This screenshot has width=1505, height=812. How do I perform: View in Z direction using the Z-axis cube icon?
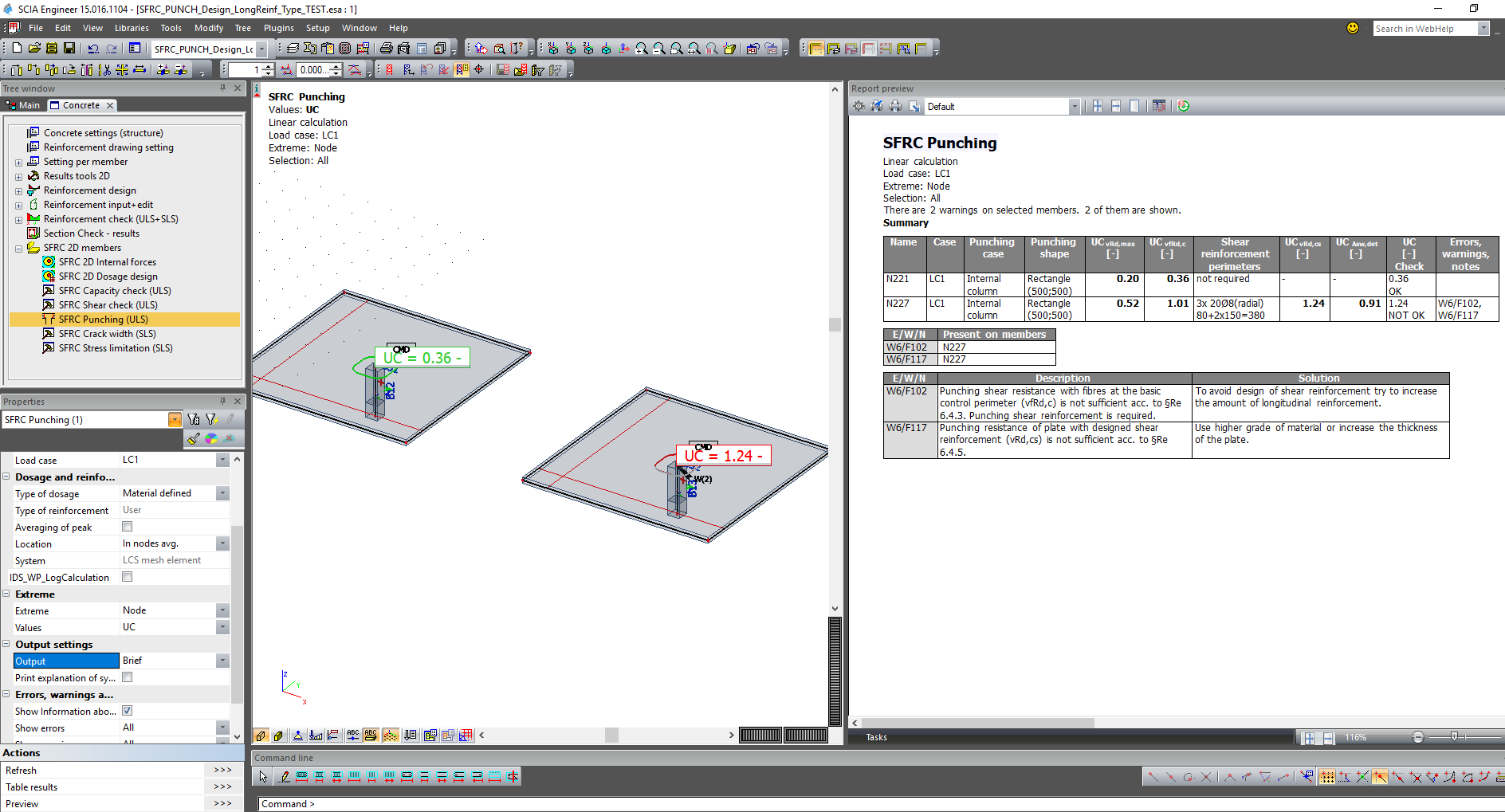tap(588, 49)
